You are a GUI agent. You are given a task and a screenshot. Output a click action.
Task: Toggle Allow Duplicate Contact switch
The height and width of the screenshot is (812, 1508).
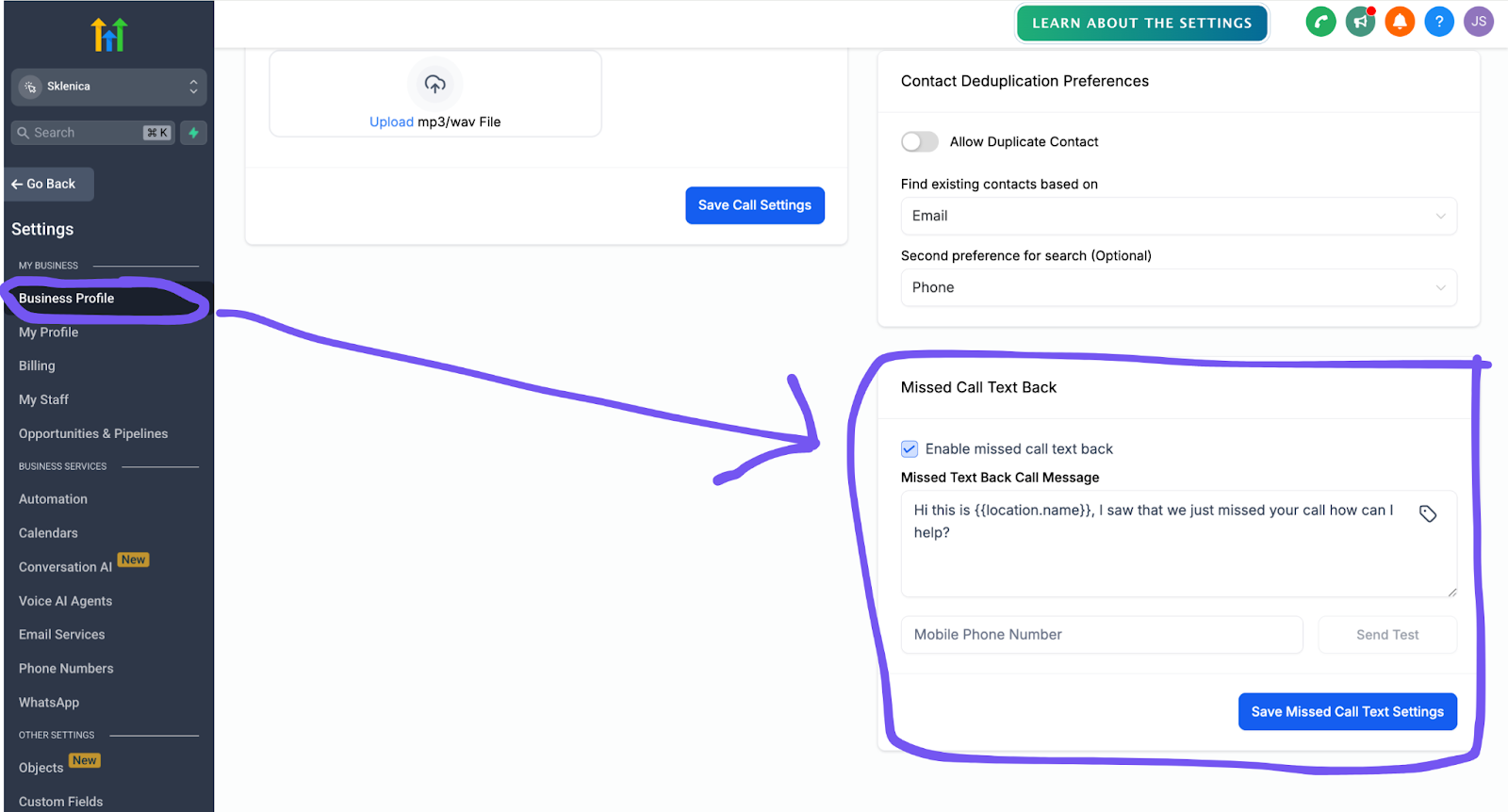[x=919, y=141]
